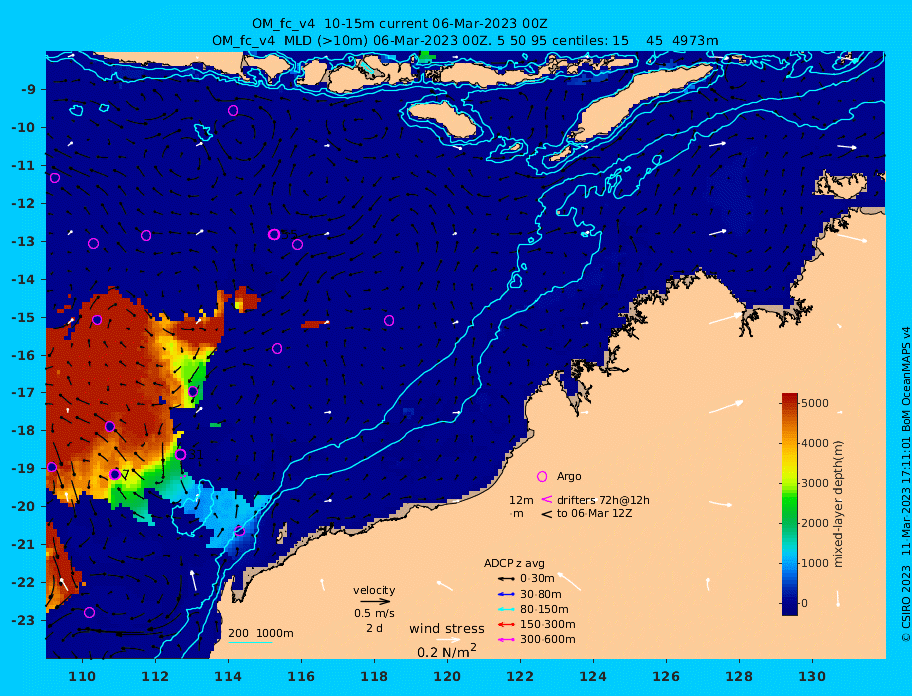Screen dimensions: 912x696
Task: Click the black velocity scale arrow
Action: [375, 601]
